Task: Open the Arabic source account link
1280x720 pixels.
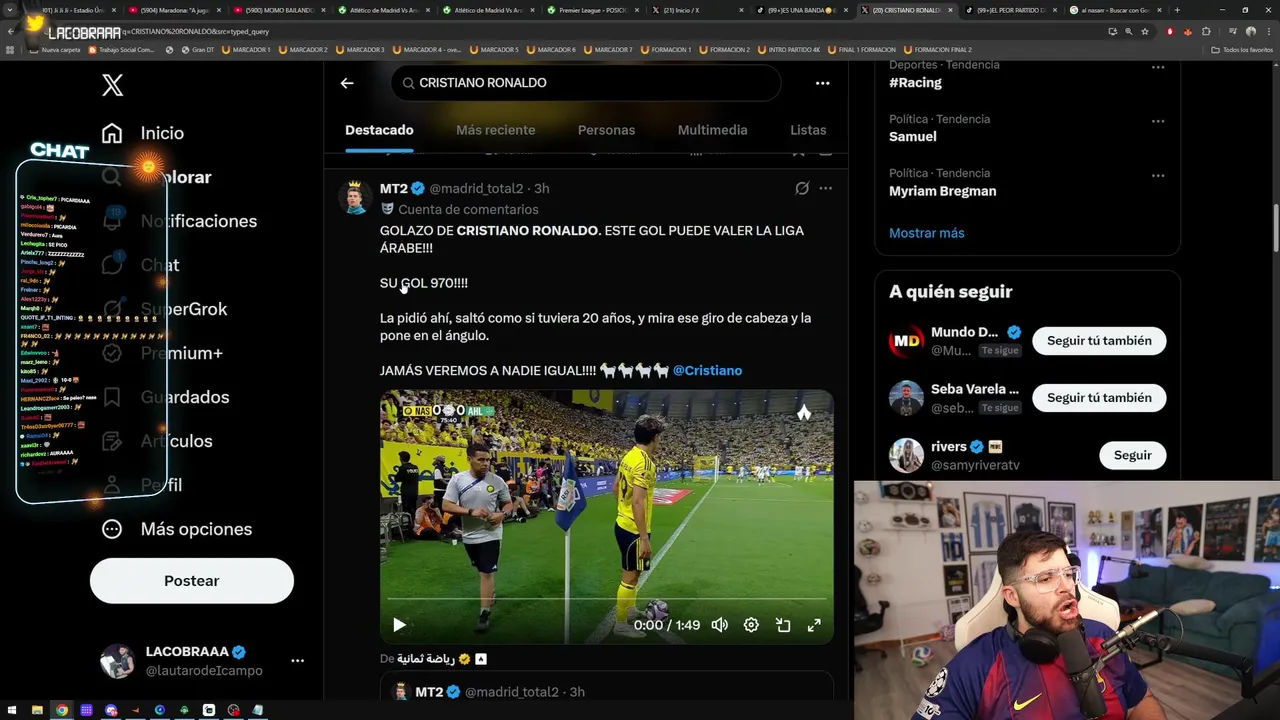Action: coord(441,659)
